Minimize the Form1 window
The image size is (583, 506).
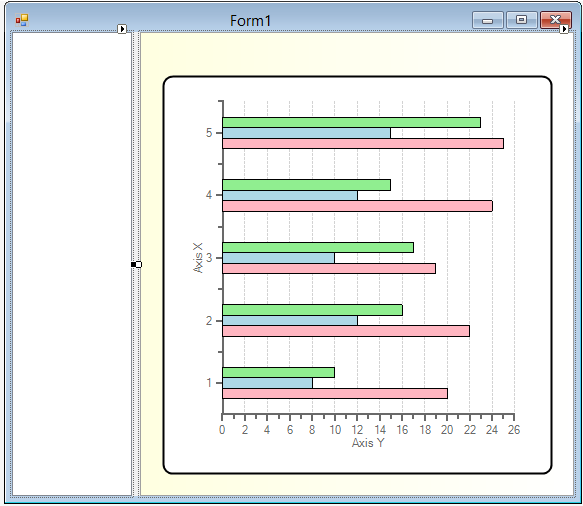pyautogui.click(x=487, y=20)
